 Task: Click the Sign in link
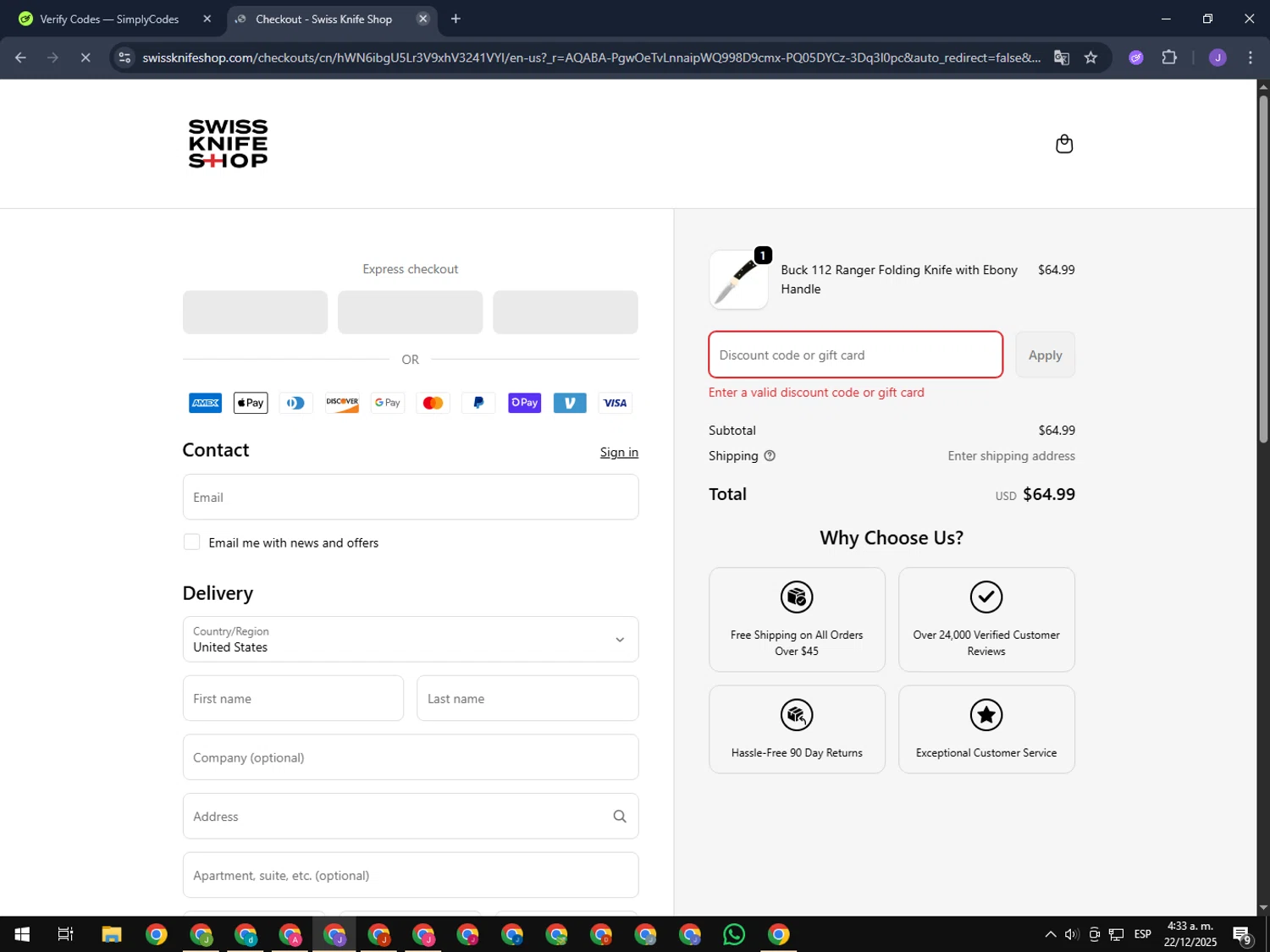click(x=619, y=453)
